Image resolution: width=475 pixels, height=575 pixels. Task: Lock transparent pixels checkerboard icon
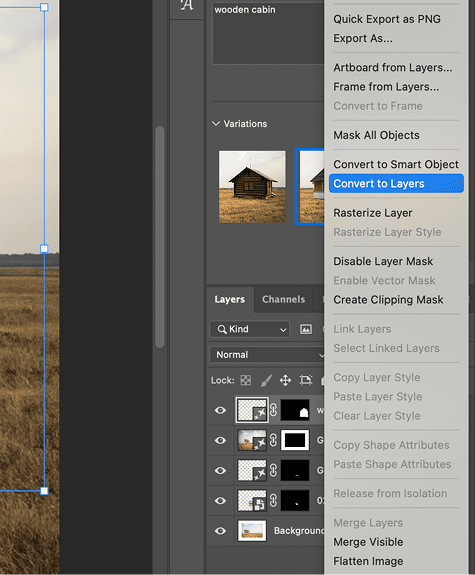click(x=245, y=380)
